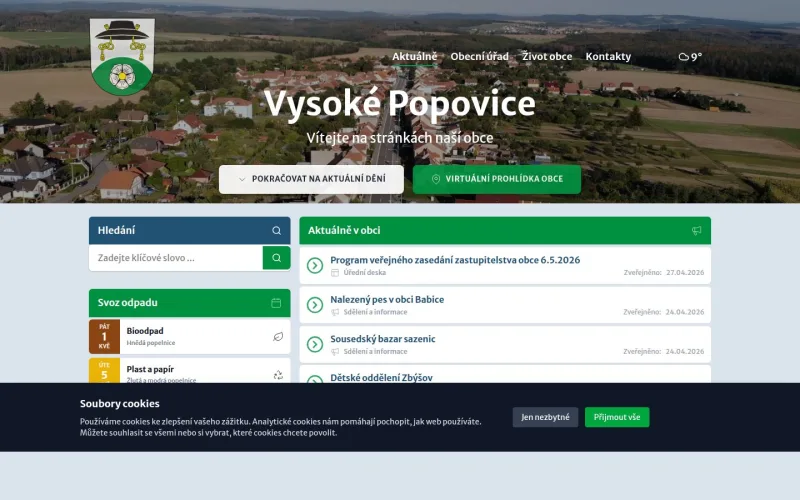
Task: Click megaphone icon in Aktuálně v obci header
Action: 696,231
